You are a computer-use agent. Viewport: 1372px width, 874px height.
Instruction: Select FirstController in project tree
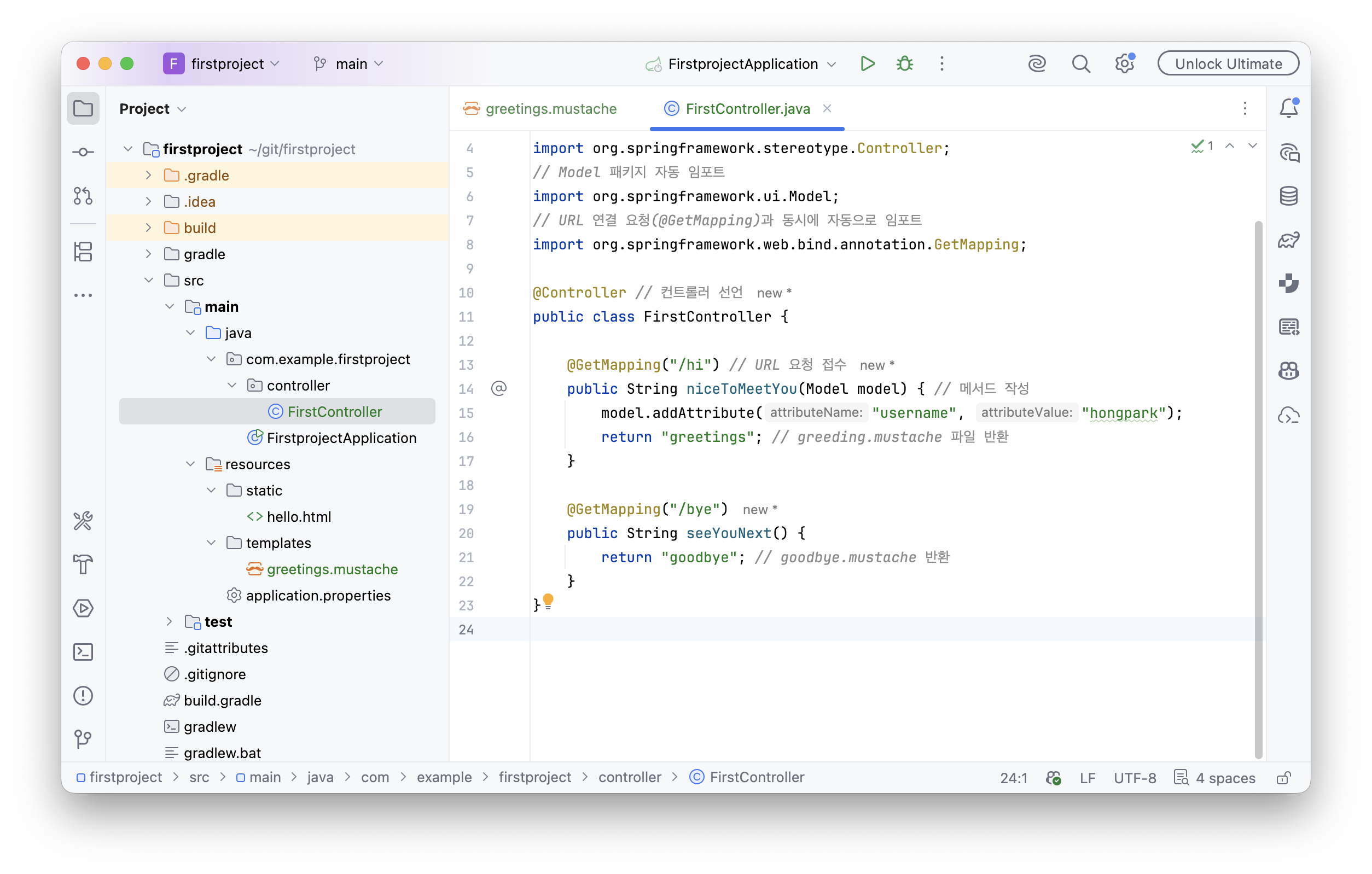(x=277, y=412)
